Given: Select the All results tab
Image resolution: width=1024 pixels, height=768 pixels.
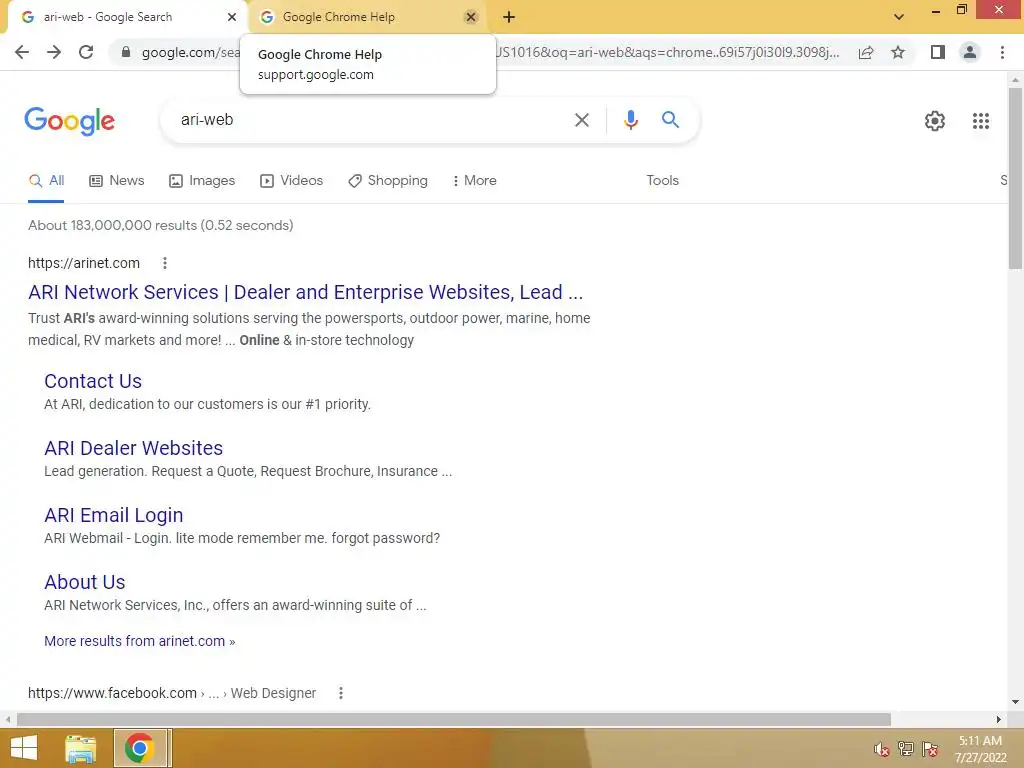Looking at the screenshot, I should 46,181.
